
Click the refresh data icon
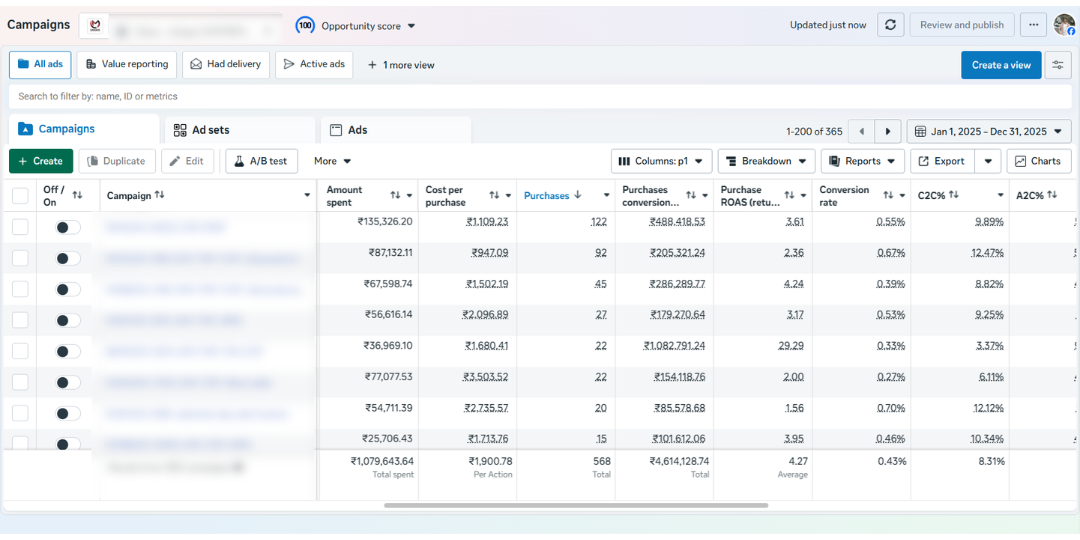point(891,25)
